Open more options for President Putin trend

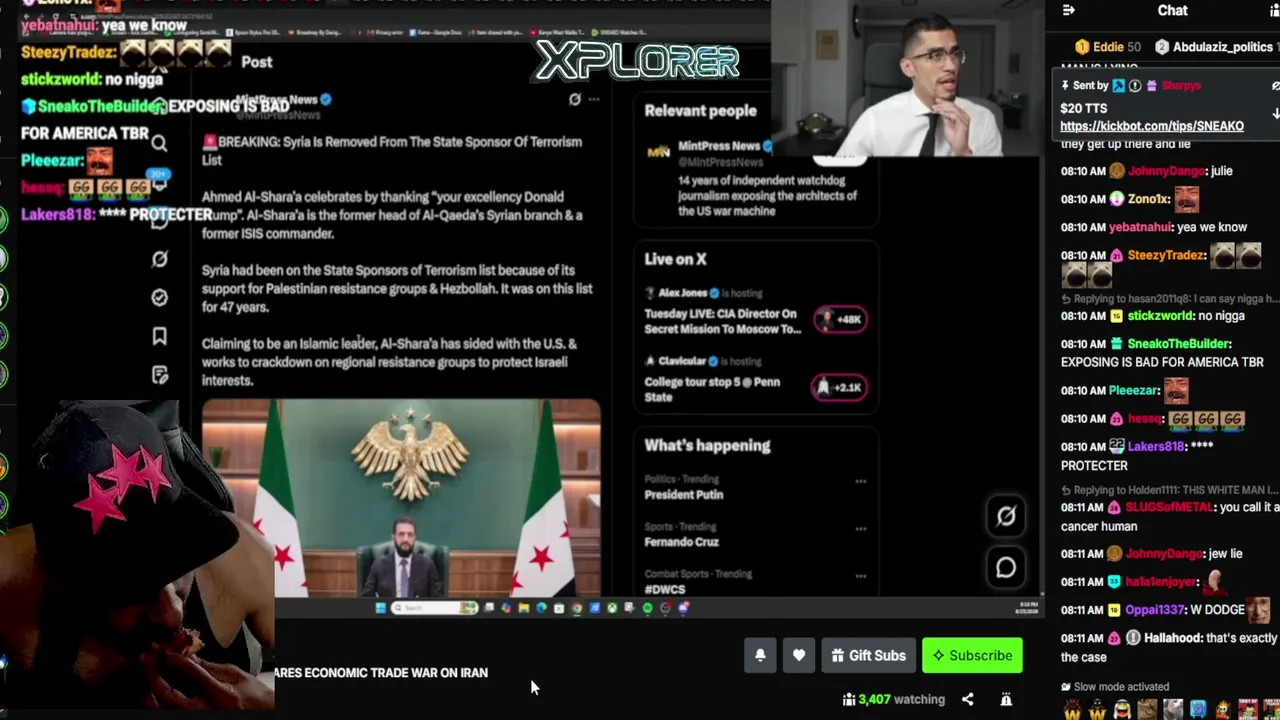[x=860, y=481]
